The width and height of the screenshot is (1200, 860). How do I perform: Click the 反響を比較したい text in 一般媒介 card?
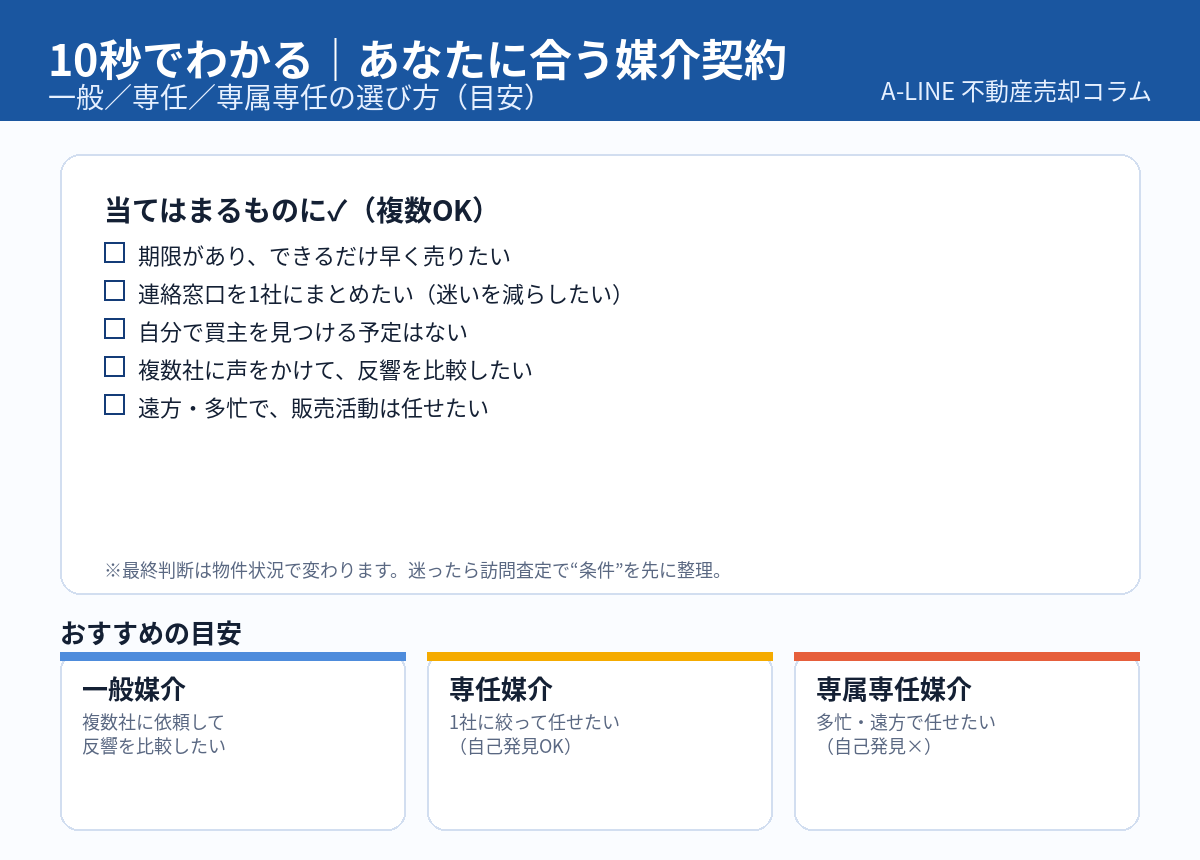pyautogui.click(x=154, y=746)
